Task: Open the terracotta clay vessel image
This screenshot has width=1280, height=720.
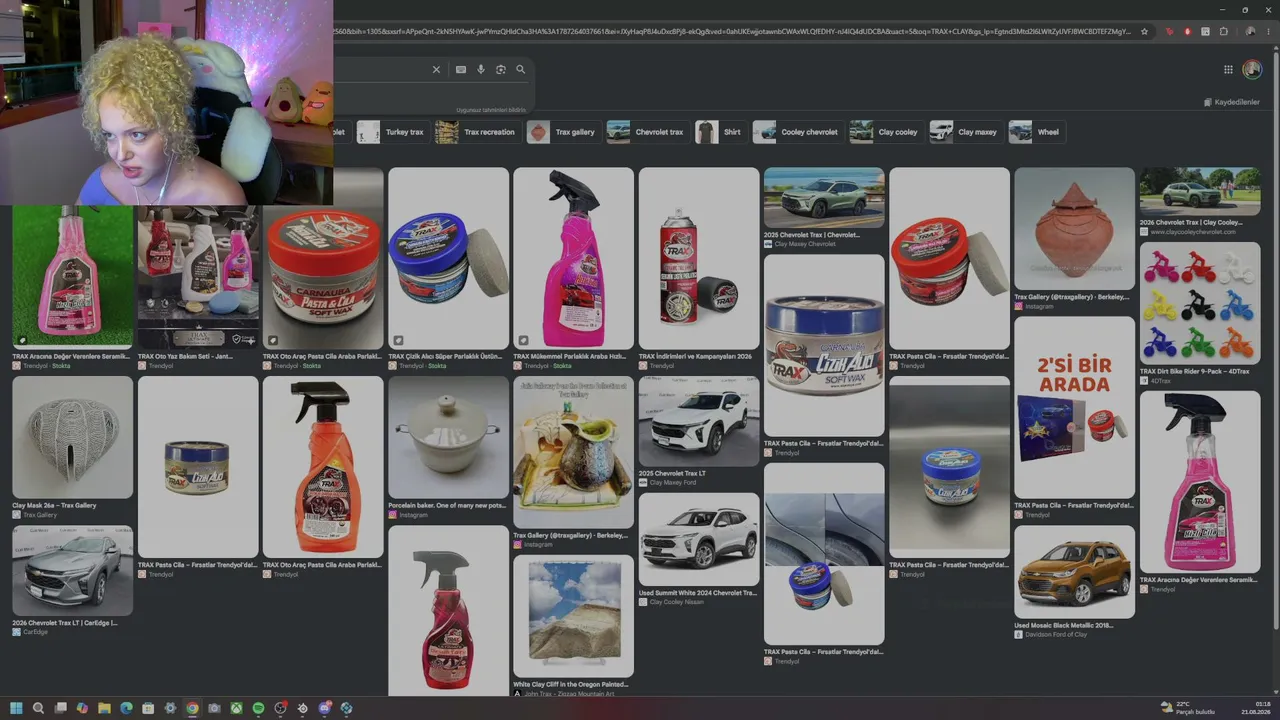Action: click(x=1074, y=228)
